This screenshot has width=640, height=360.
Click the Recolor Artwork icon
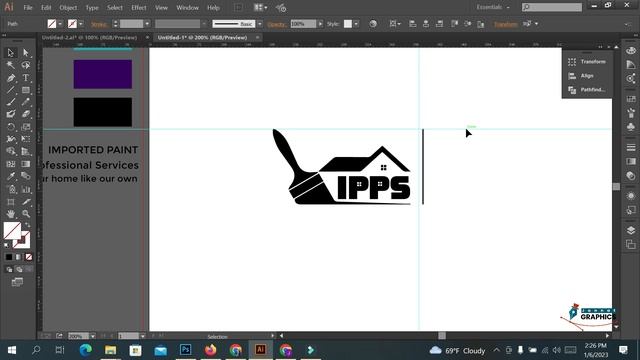(x=373, y=24)
